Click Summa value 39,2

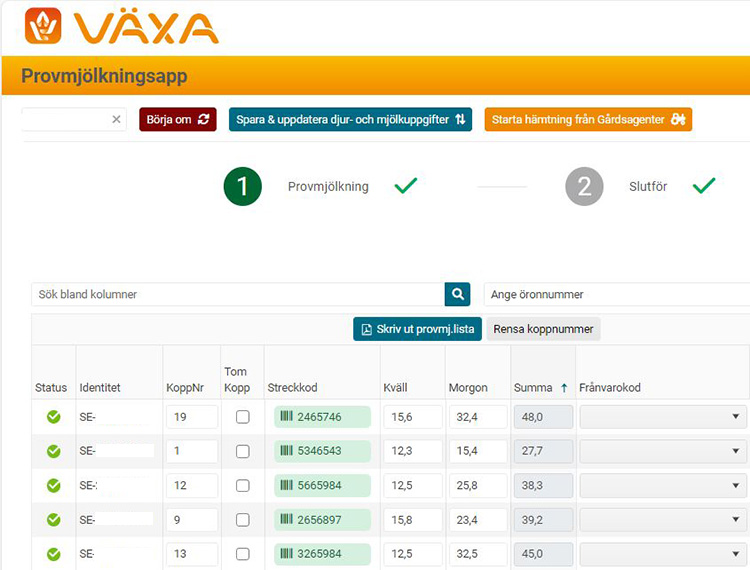tap(543, 520)
